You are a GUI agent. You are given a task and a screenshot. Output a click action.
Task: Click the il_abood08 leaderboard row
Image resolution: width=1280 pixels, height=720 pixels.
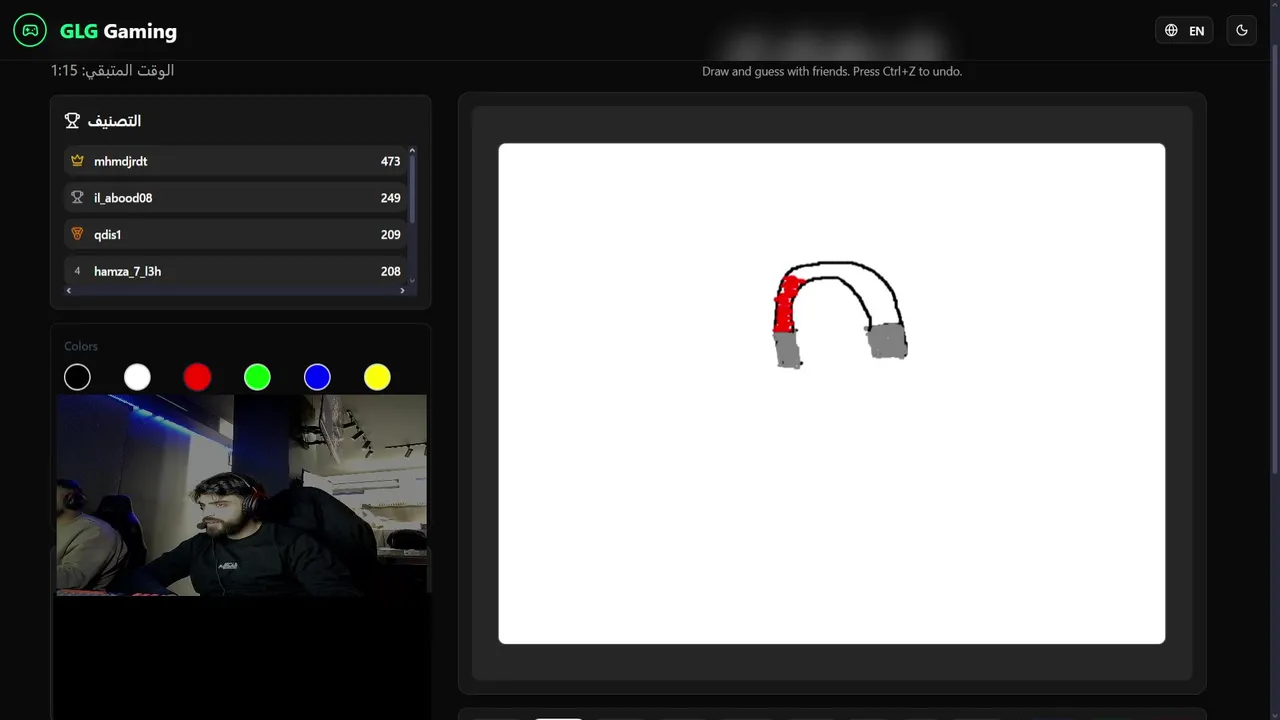pos(235,198)
